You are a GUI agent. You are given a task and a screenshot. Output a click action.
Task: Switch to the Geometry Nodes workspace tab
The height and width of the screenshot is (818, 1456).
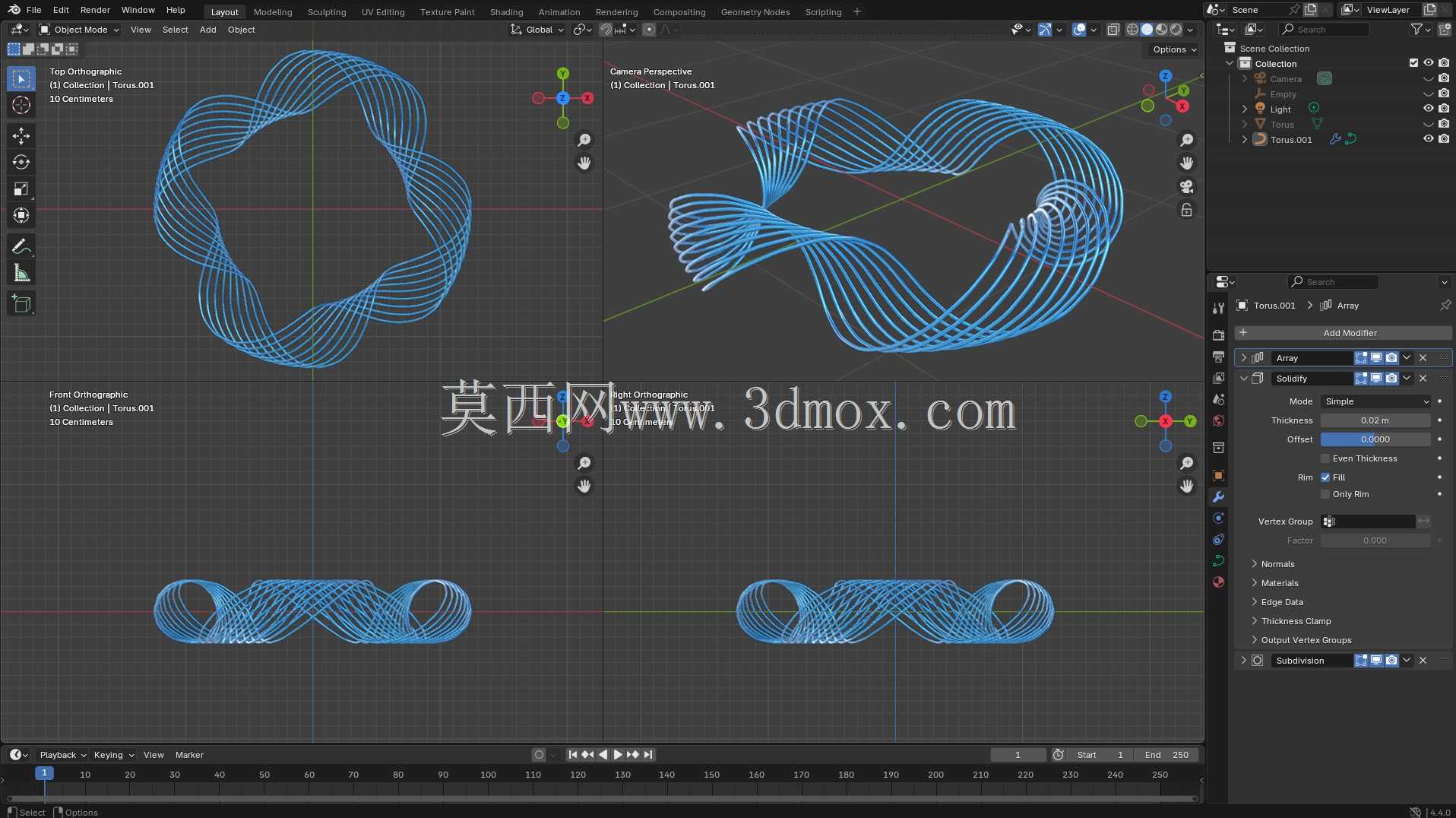pos(755,11)
